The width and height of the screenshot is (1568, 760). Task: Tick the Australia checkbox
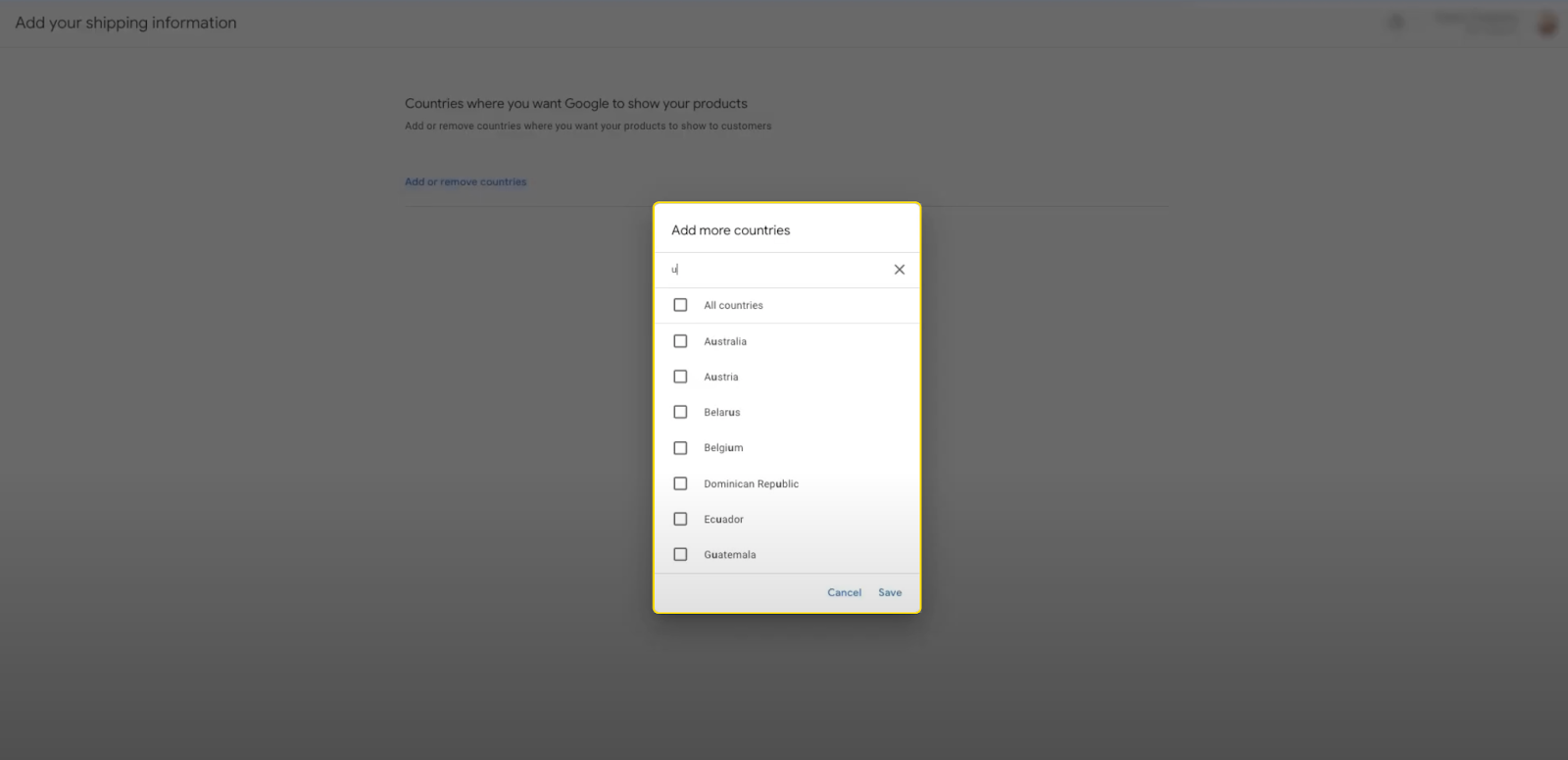point(680,341)
